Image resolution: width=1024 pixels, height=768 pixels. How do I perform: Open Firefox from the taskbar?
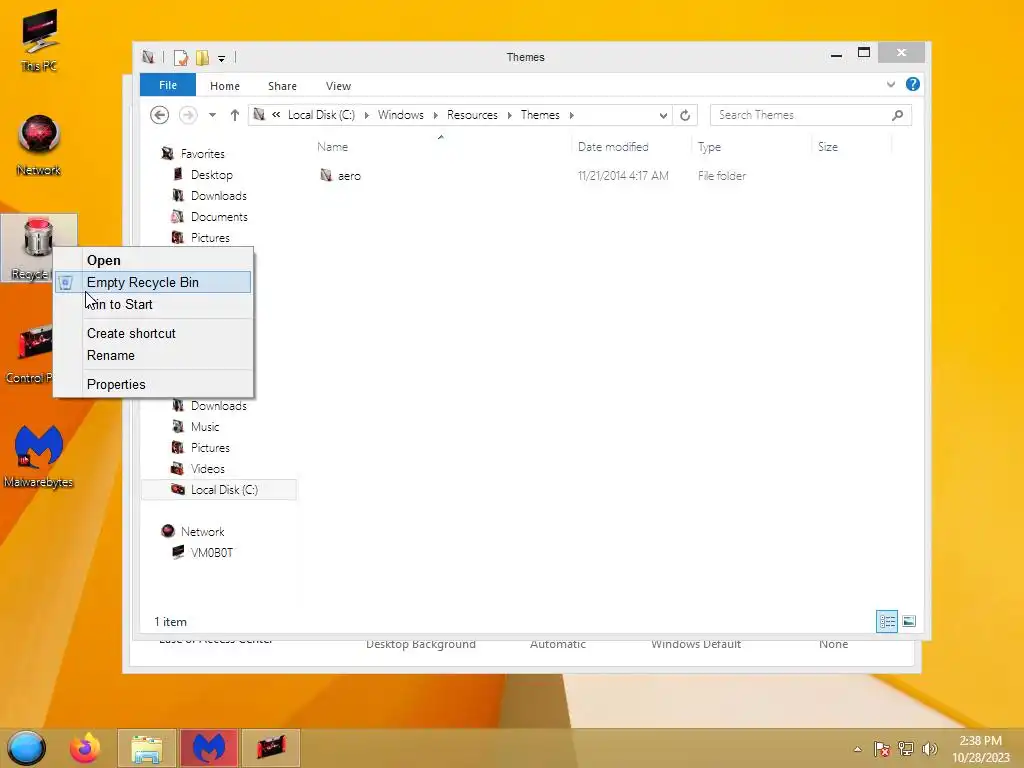point(85,748)
